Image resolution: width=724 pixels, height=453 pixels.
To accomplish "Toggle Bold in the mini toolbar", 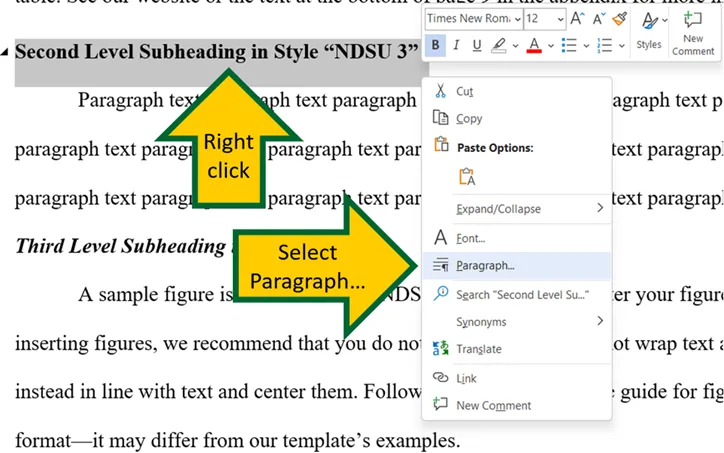I will click(436, 45).
